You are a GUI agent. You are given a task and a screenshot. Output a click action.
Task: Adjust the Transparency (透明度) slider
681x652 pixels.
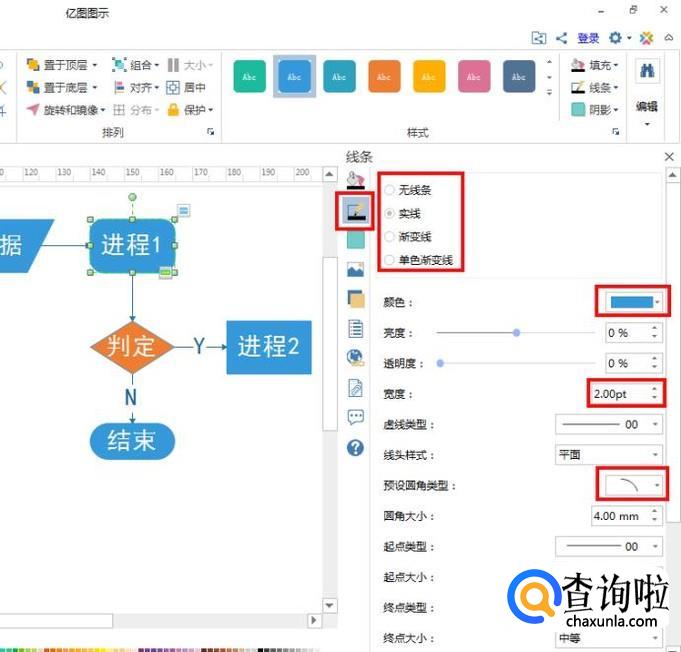(x=515, y=363)
